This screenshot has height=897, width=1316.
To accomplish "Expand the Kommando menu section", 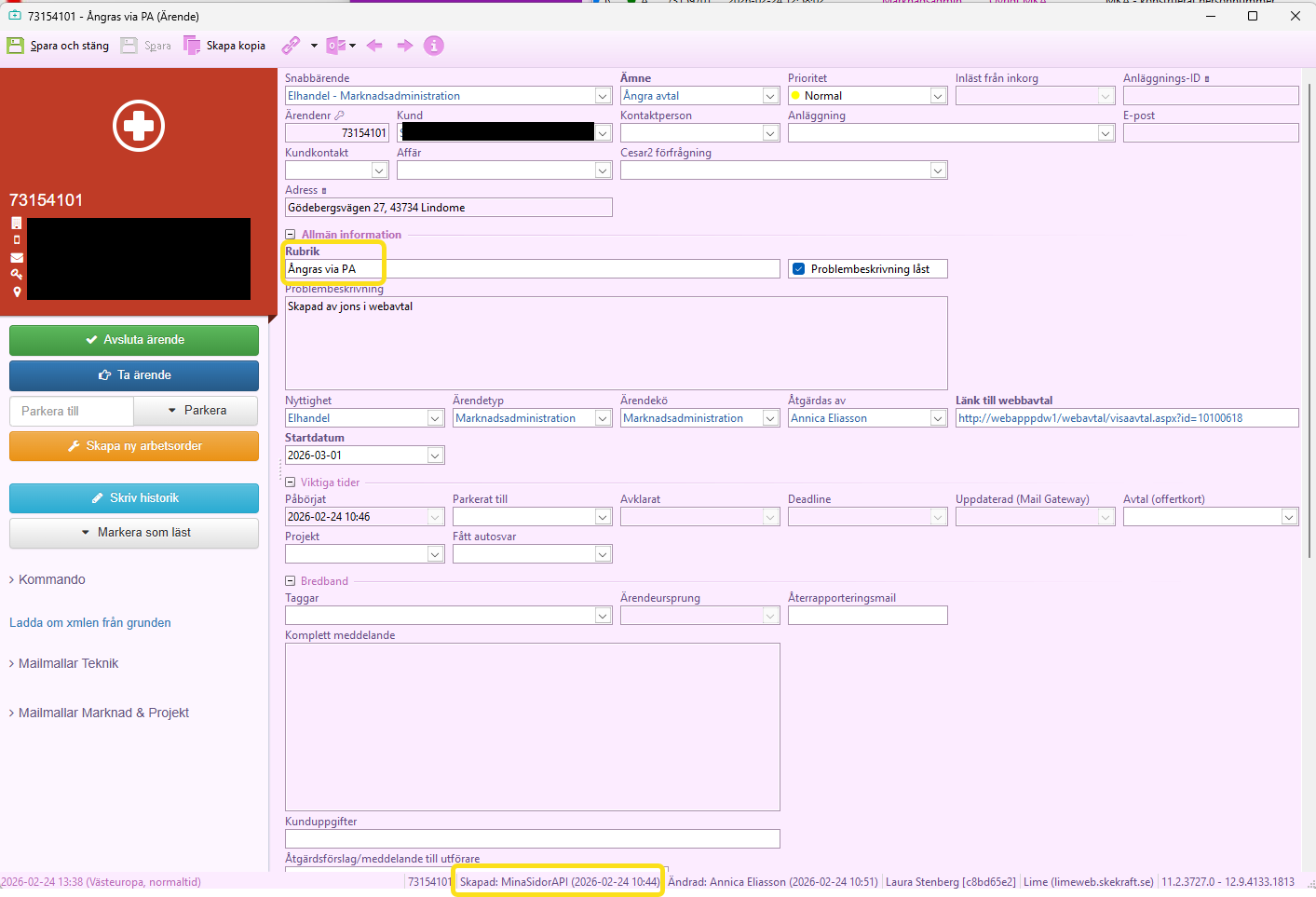I will [51, 579].
